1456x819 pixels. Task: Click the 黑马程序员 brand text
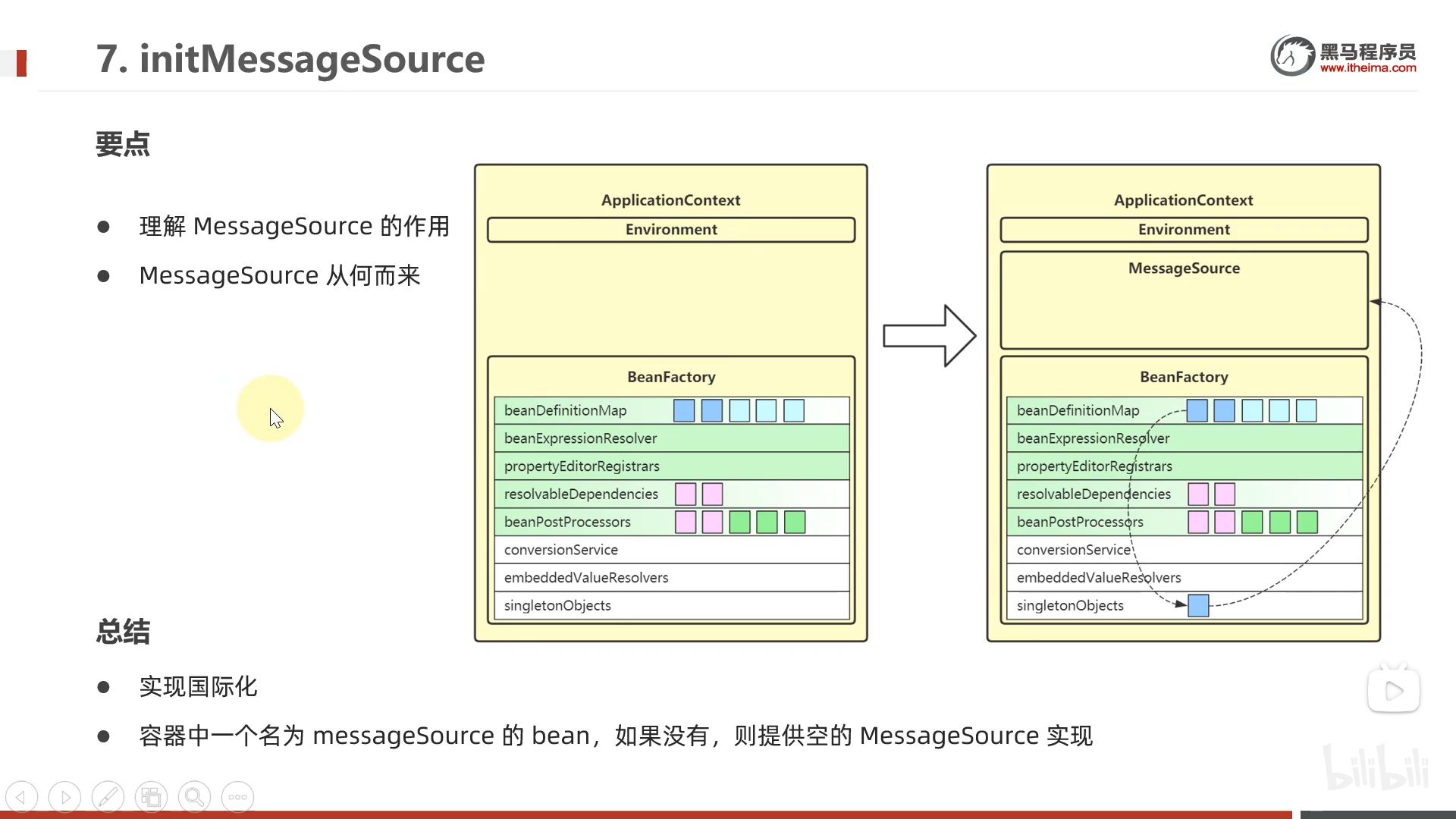click(1368, 52)
